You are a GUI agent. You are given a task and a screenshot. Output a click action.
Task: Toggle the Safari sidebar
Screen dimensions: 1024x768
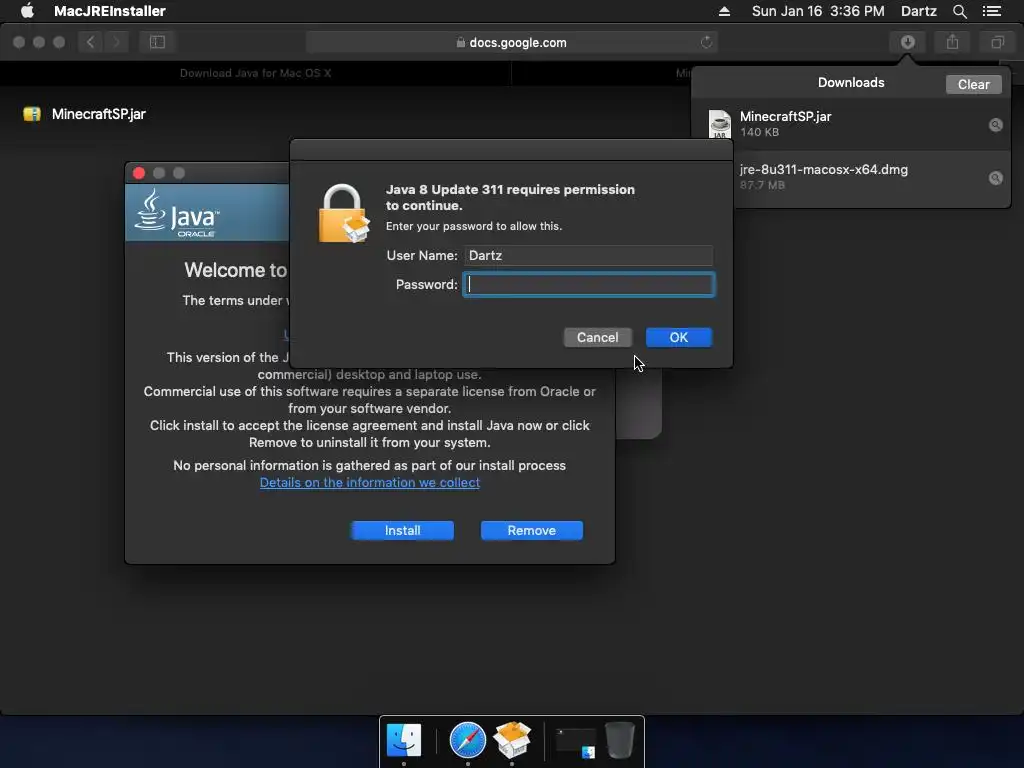pyautogui.click(x=157, y=42)
